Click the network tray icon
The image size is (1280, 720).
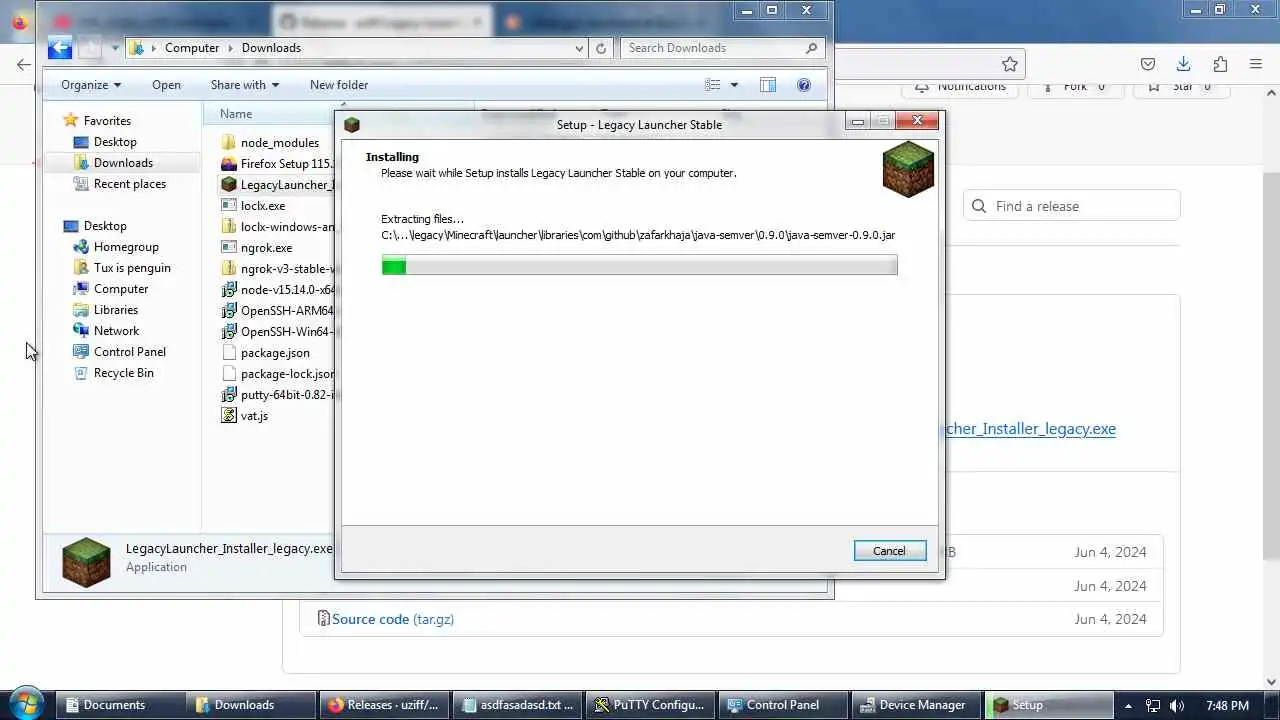click(x=1153, y=705)
